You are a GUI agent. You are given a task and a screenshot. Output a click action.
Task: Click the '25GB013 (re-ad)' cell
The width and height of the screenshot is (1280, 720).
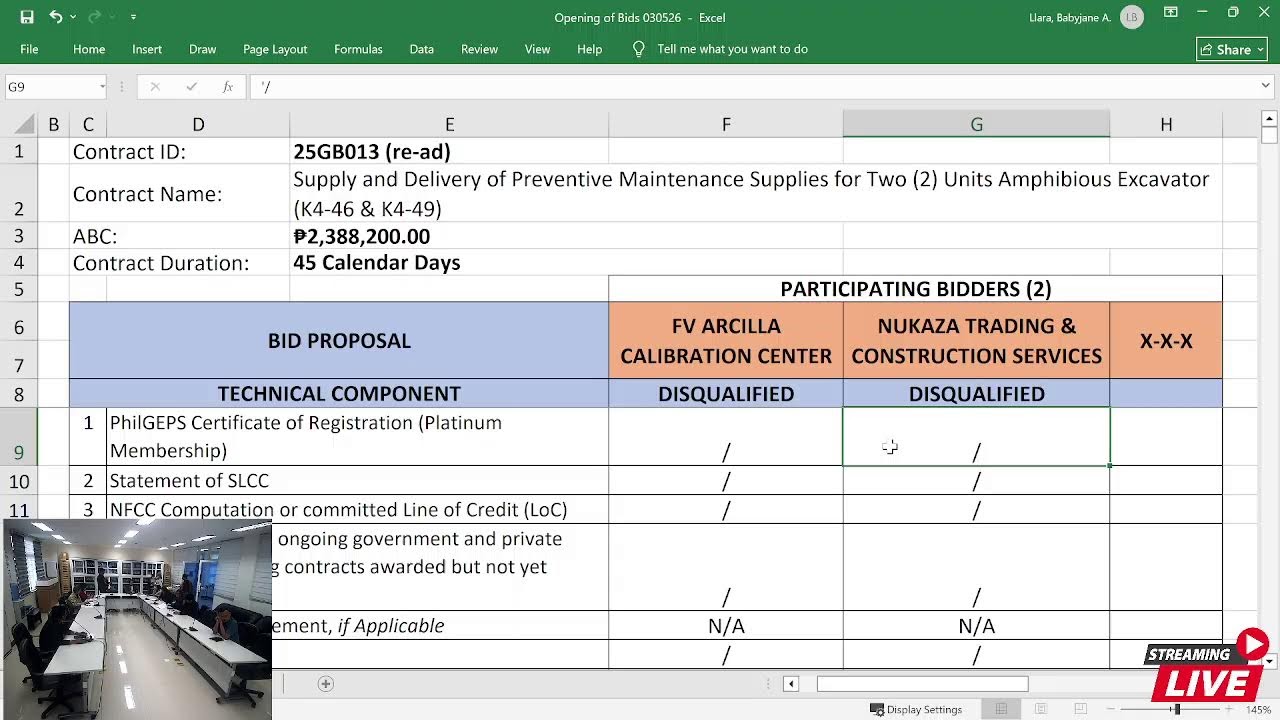pos(449,152)
